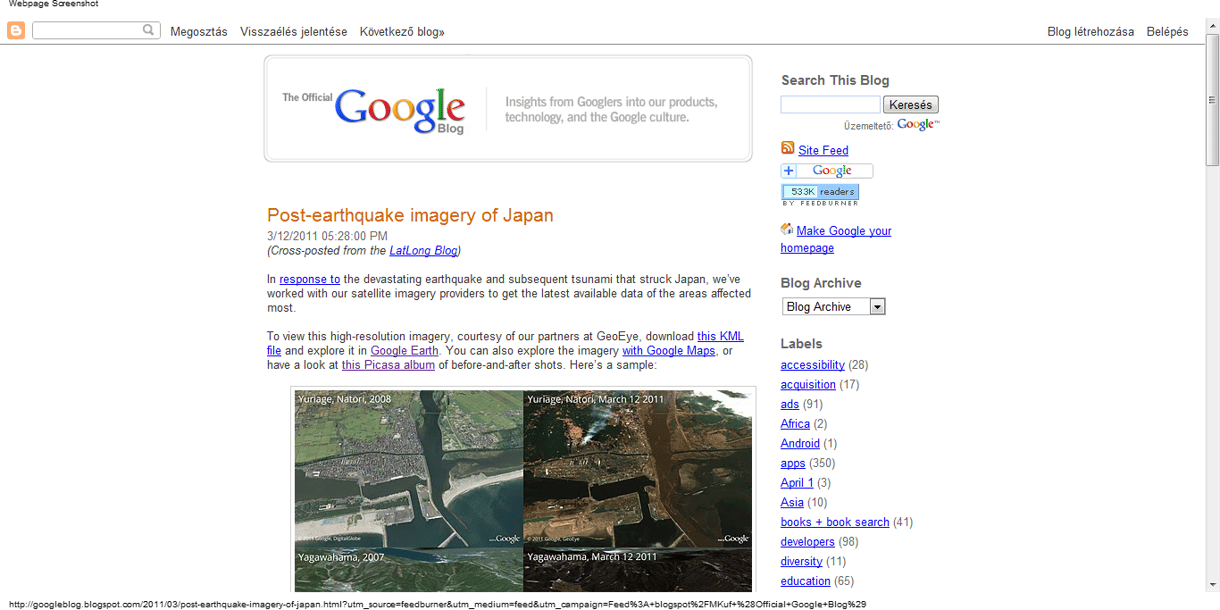Select the diversity label
This screenshot has height=610, width=1220.
point(801,561)
